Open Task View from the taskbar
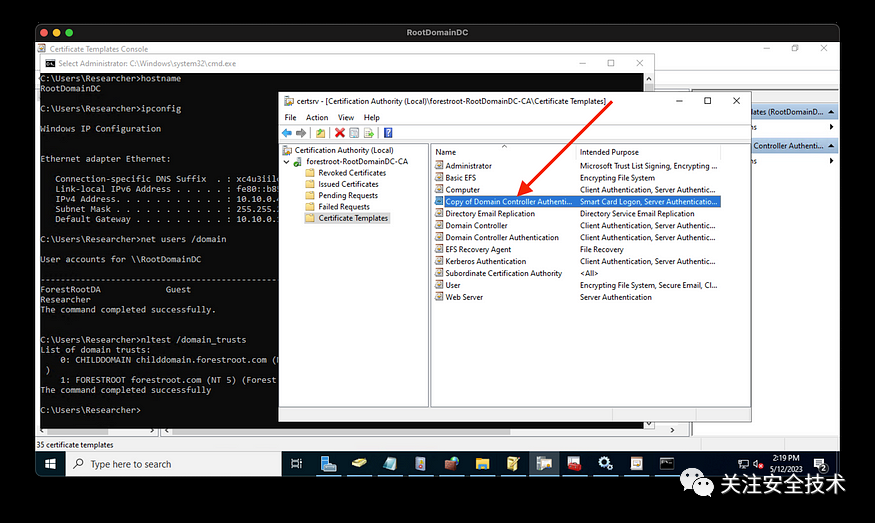875x523 pixels. pos(297,464)
